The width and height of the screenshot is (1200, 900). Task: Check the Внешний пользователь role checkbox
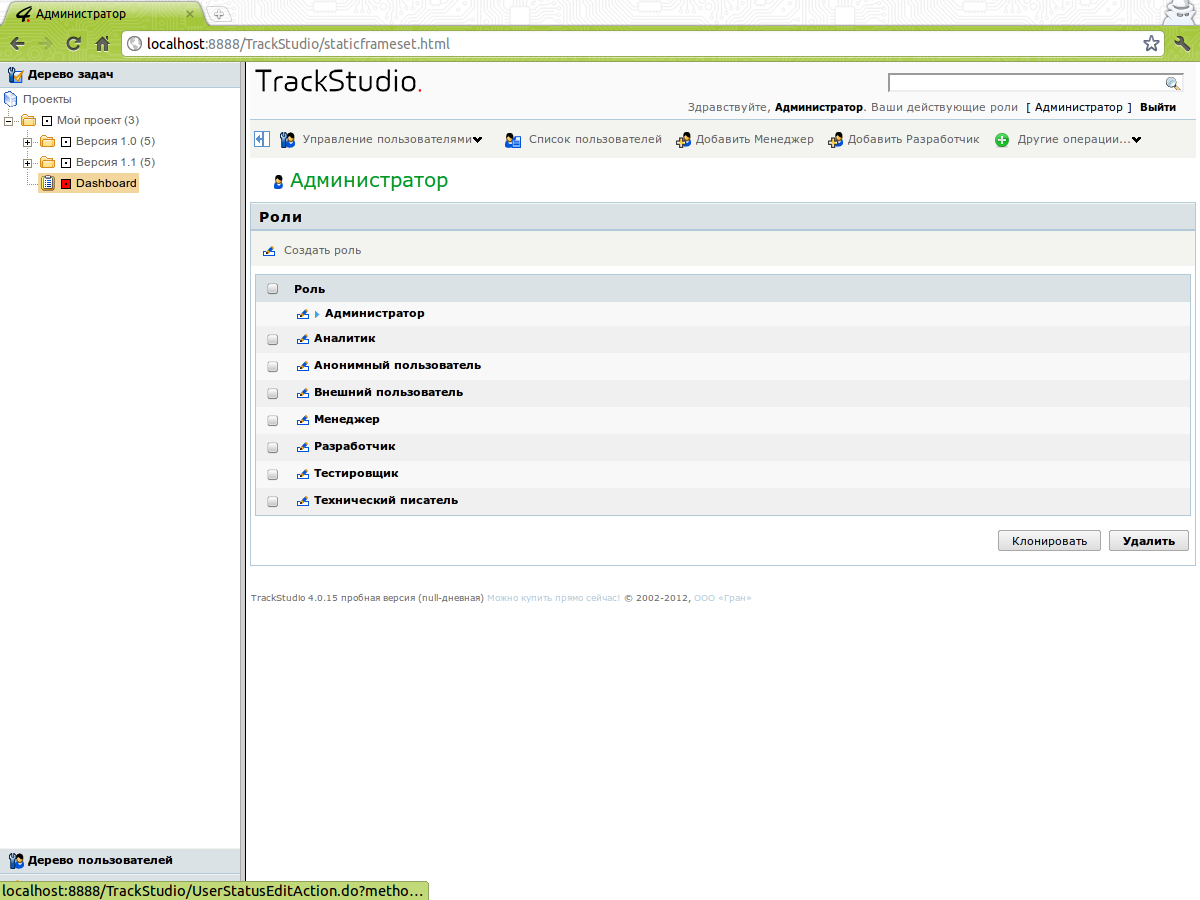pyautogui.click(x=273, y=394)
